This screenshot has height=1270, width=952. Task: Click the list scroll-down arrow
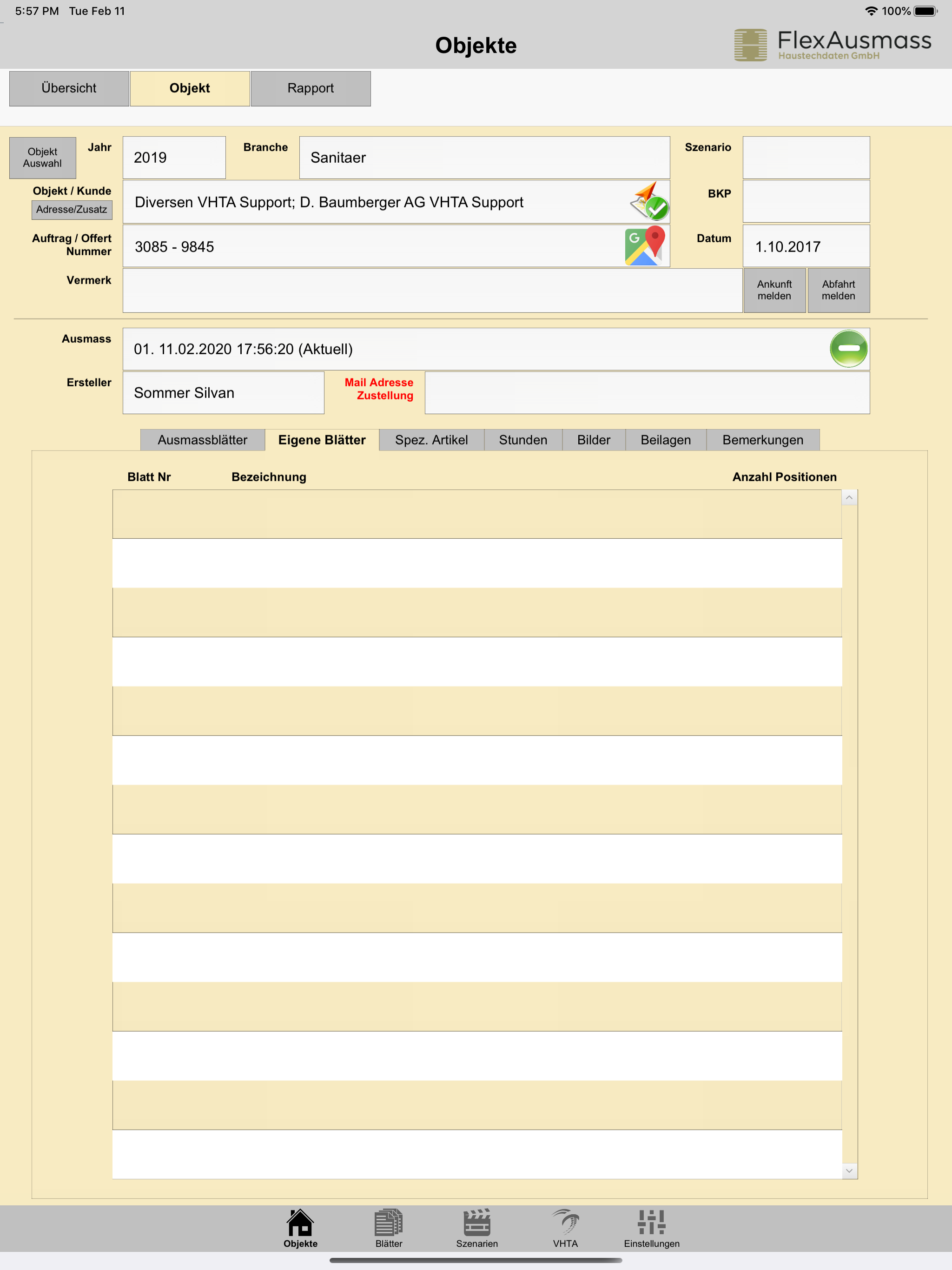(849, 1171)
